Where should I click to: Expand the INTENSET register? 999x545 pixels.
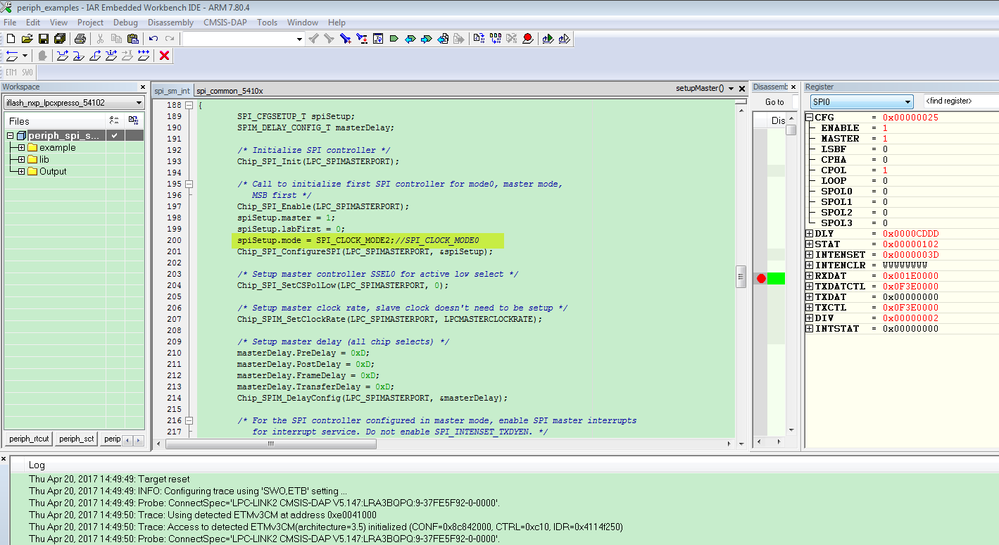point(809,255)
